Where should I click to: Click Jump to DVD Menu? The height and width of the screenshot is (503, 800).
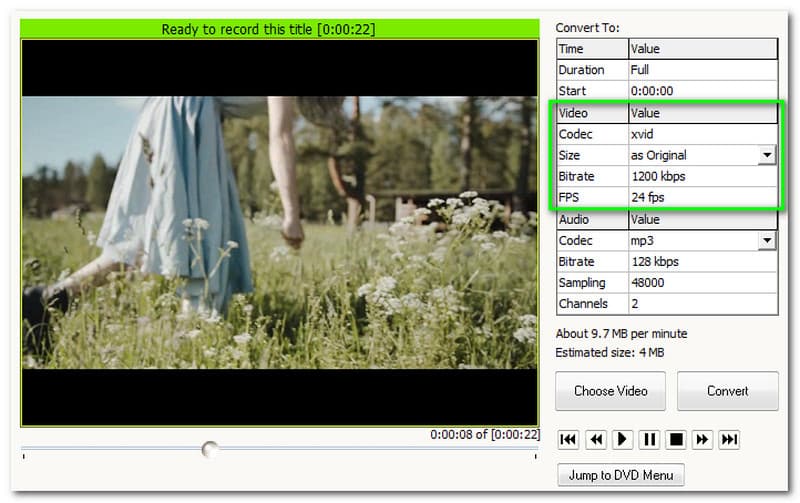pos(620,475)
